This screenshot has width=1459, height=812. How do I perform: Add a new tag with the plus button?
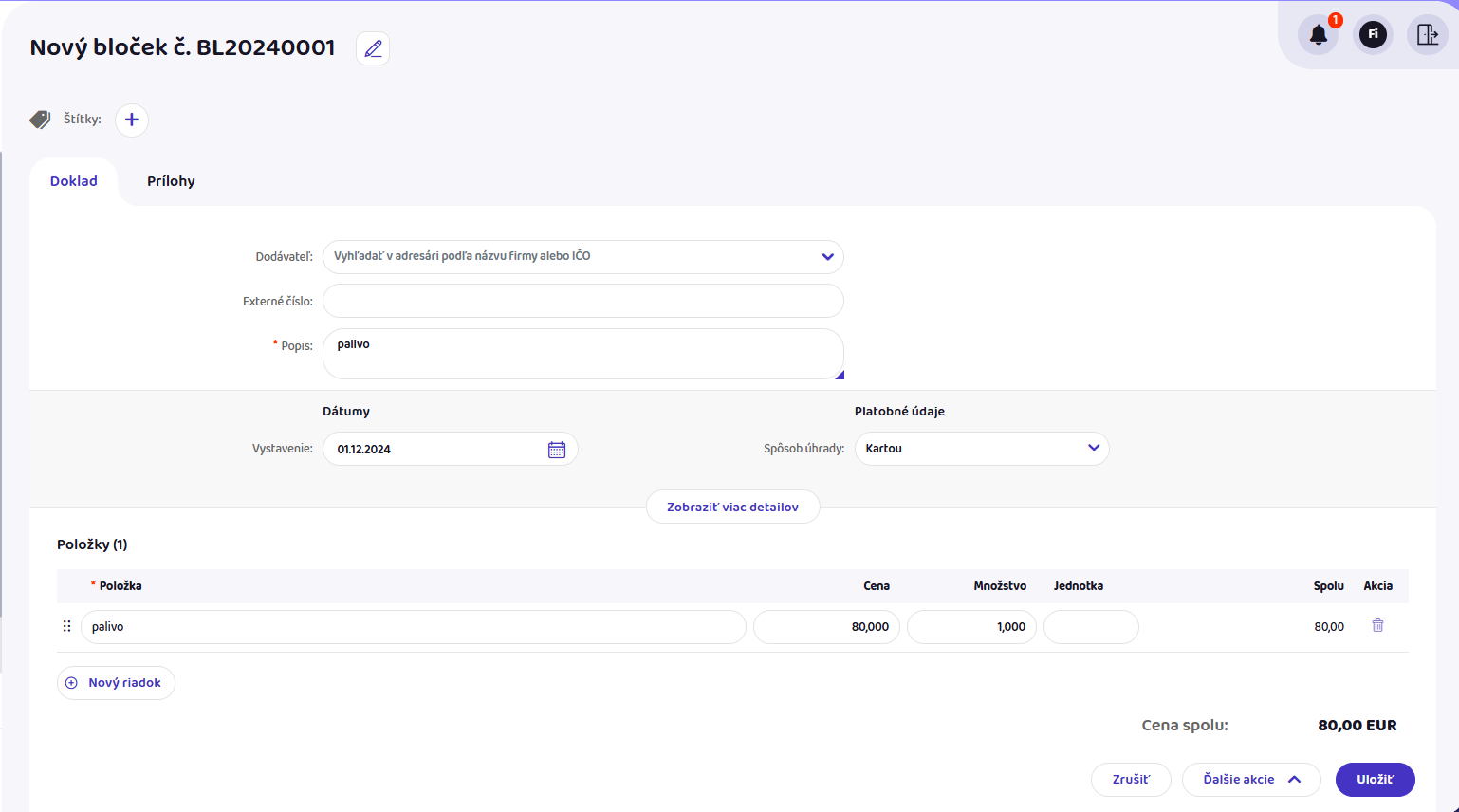pyautogui.click(x=132, y=120)
